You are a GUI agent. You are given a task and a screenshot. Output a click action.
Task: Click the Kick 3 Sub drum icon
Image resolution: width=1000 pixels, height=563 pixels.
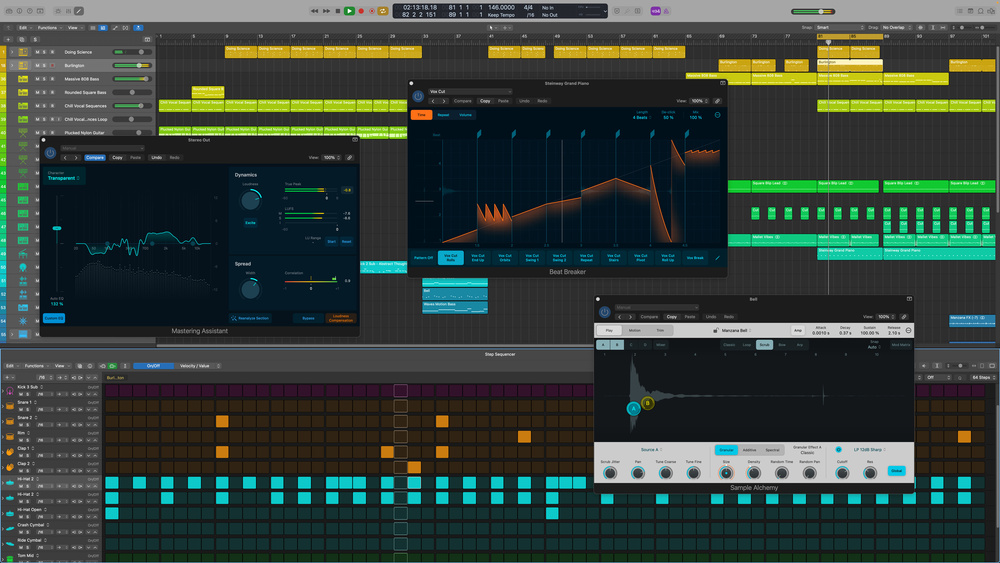10,386
